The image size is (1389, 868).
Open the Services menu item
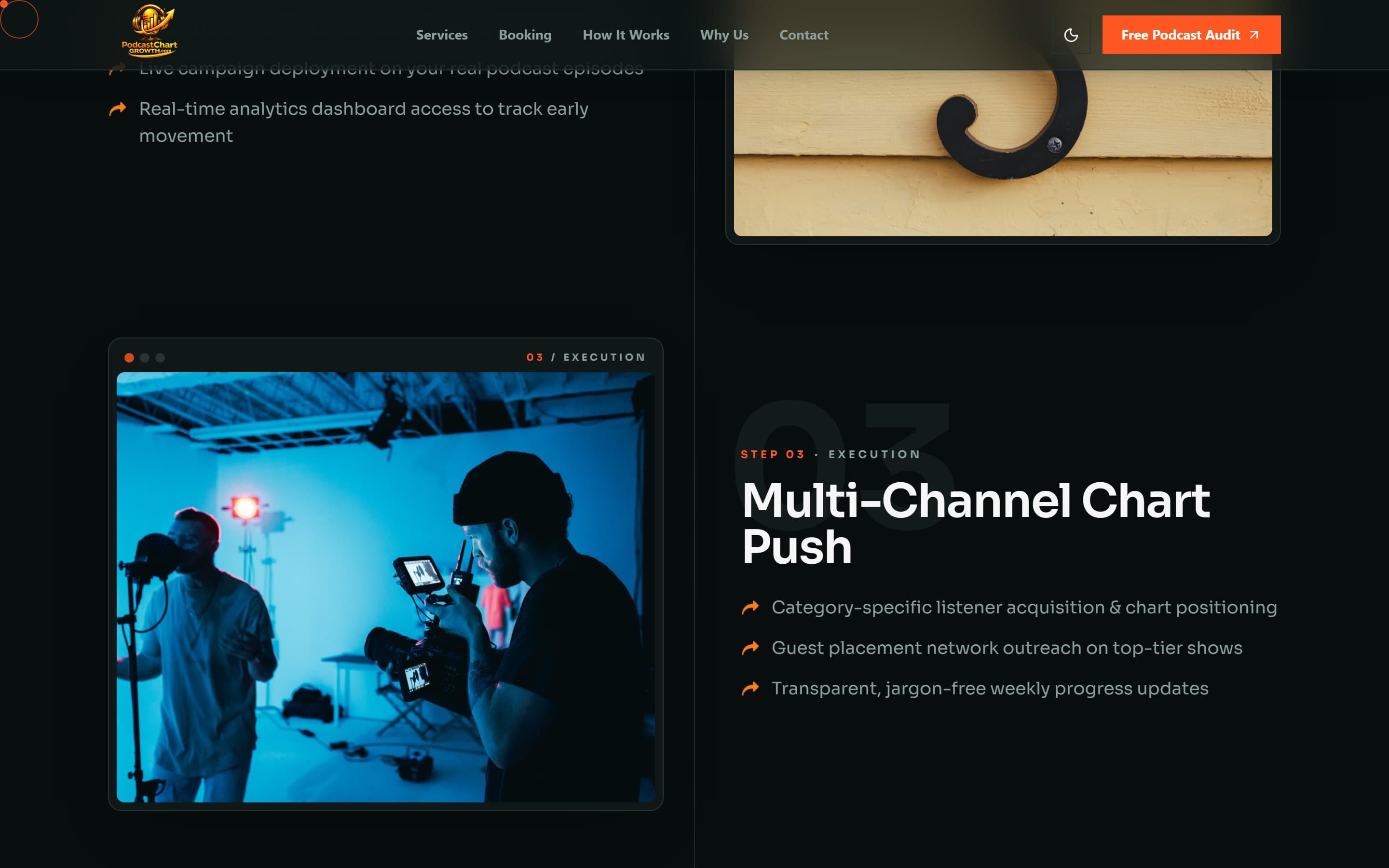[x=442, y=35]
